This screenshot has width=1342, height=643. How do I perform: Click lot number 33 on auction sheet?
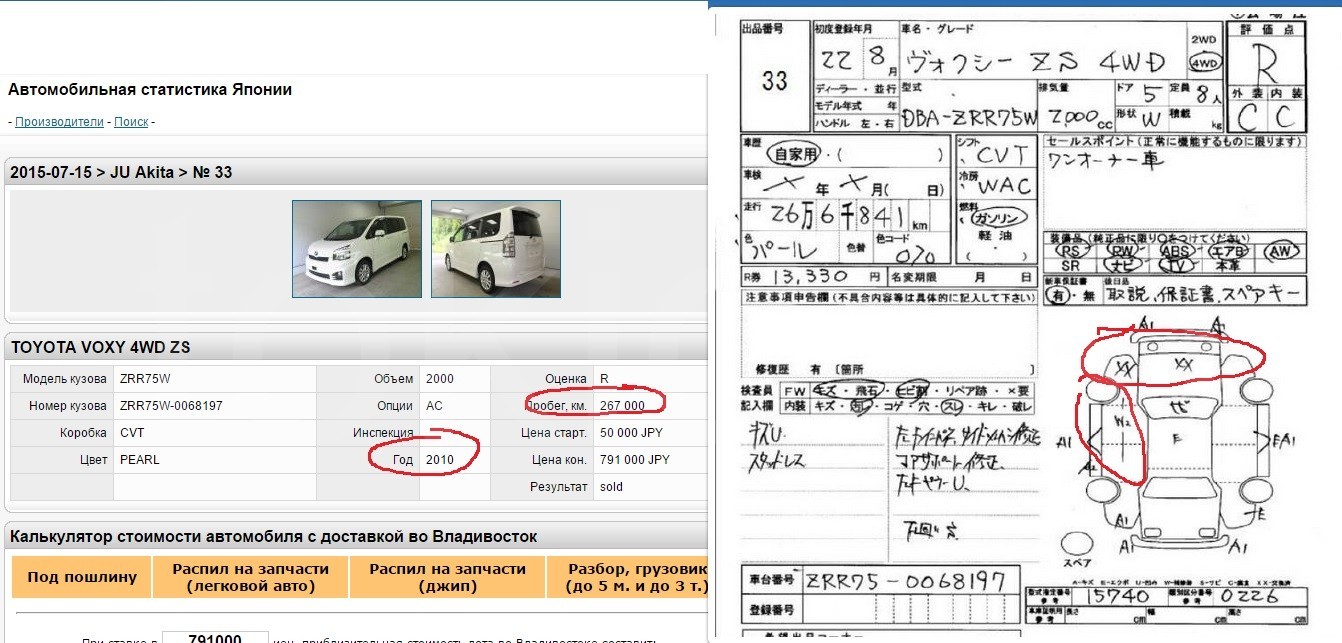774,81
